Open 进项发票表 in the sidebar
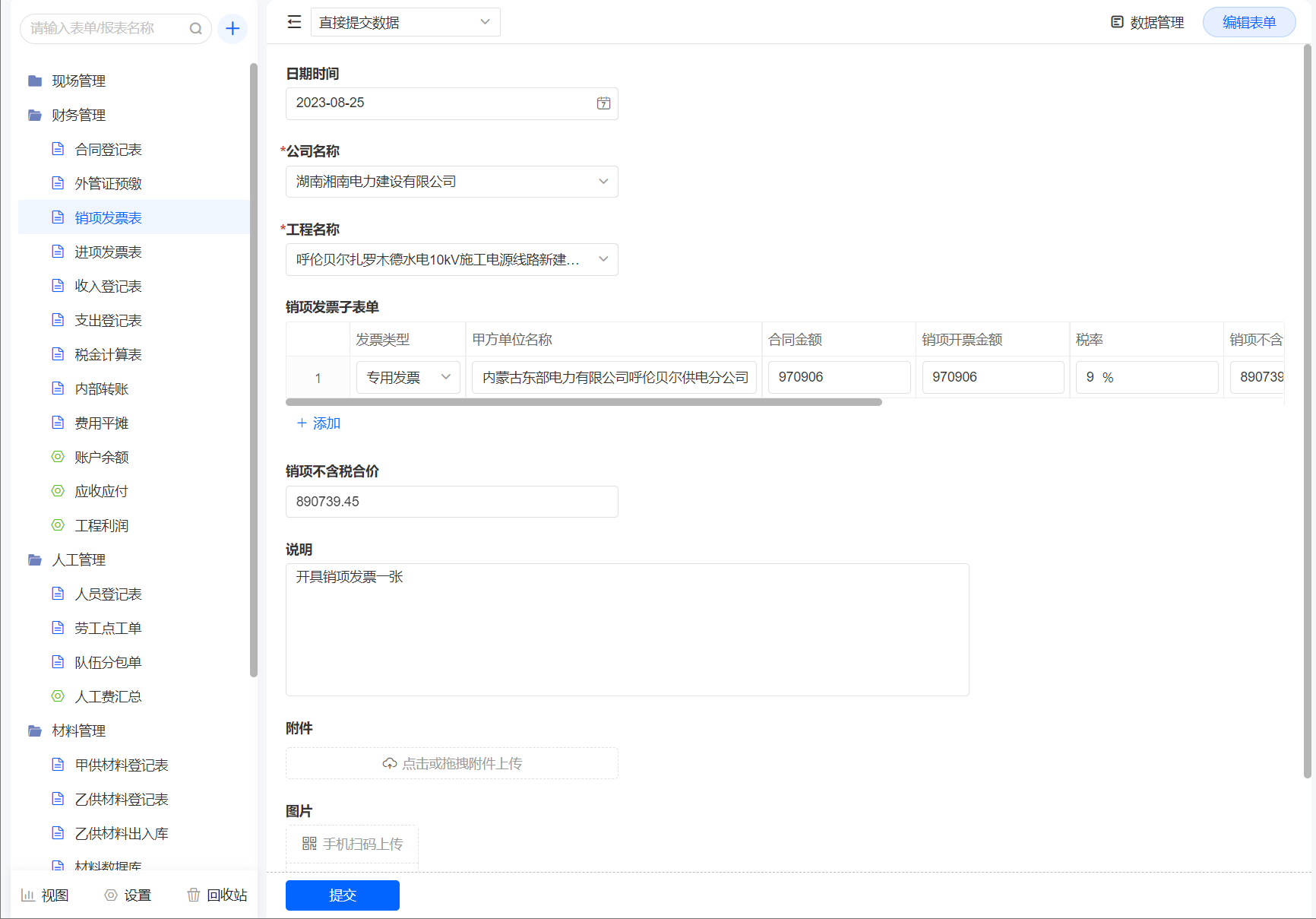Screen dimensions: 1316x919 click(x=108, y=252)
